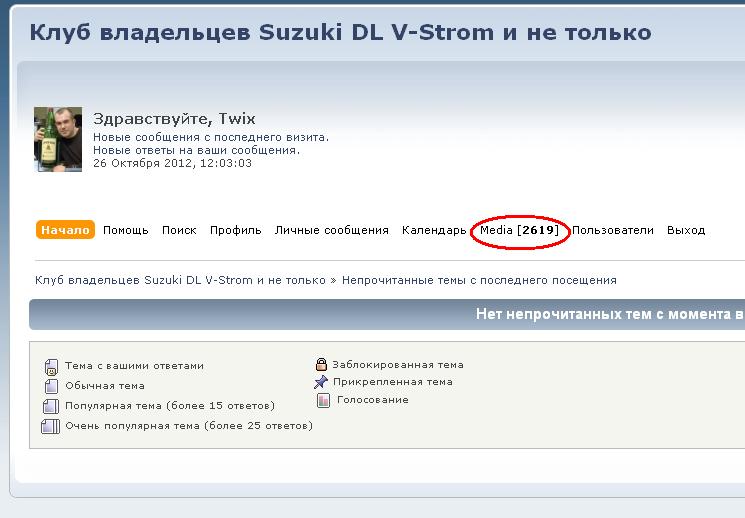Go to Поиск in navigation bar
This screenshot has width=745, height=518.
pyautogui.click(x=179, y=230)
